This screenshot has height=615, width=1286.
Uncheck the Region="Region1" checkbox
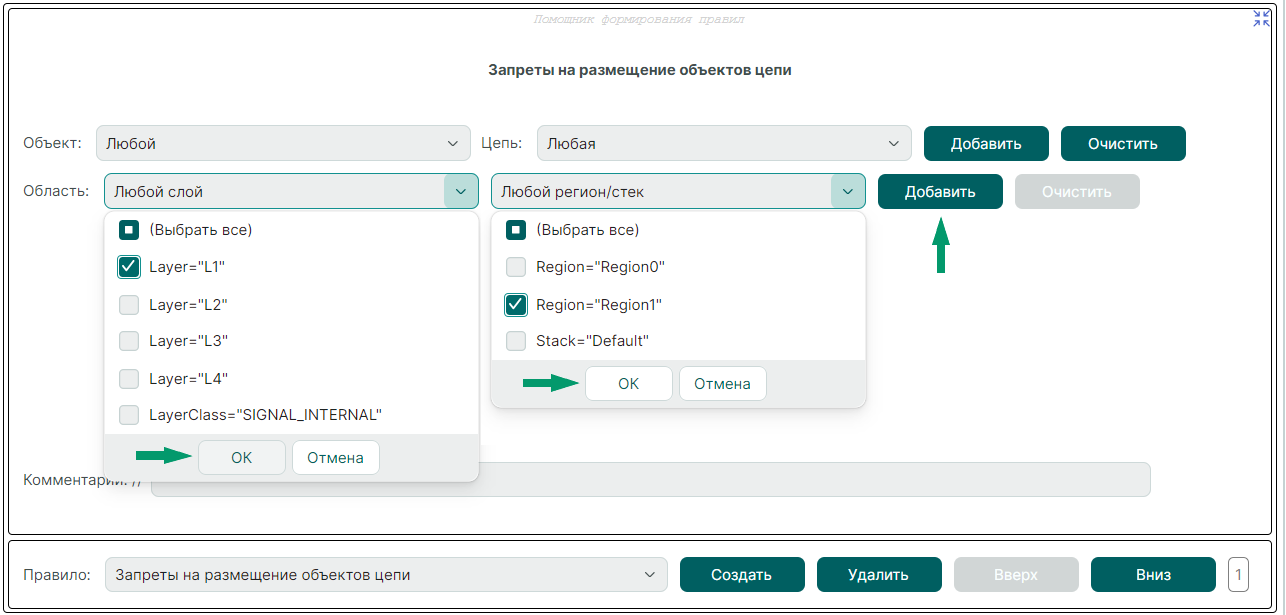click(x=516, y=304)
